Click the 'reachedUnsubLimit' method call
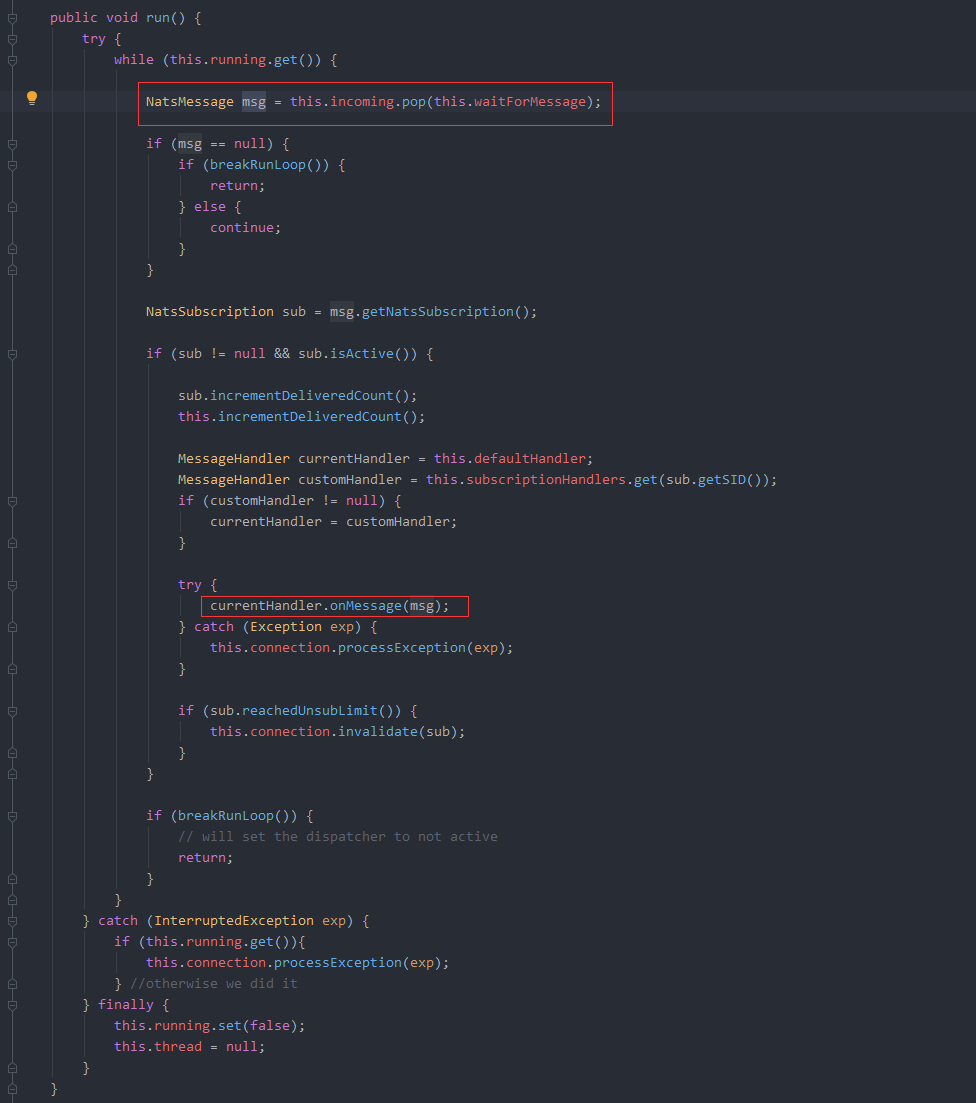Image resolution: width=976 pixels, height=1103 pixels. pos(310,711)
